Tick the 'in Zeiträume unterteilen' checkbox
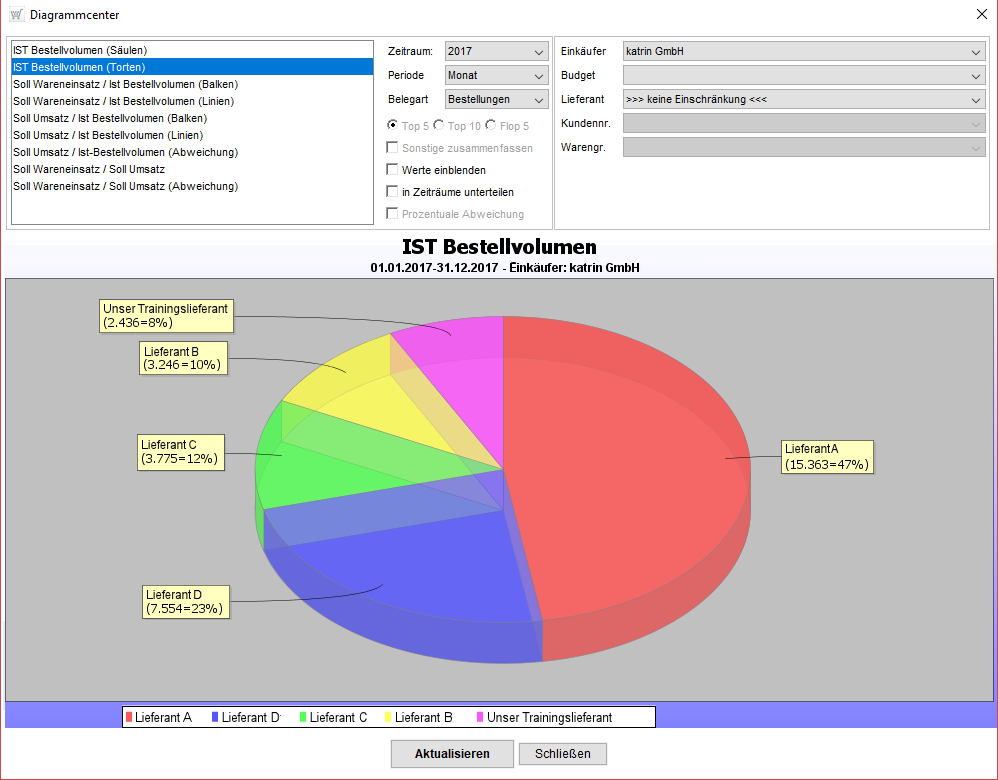Image resolution: width=998 pixels, height=780 pixels. (x=393, y=192)
